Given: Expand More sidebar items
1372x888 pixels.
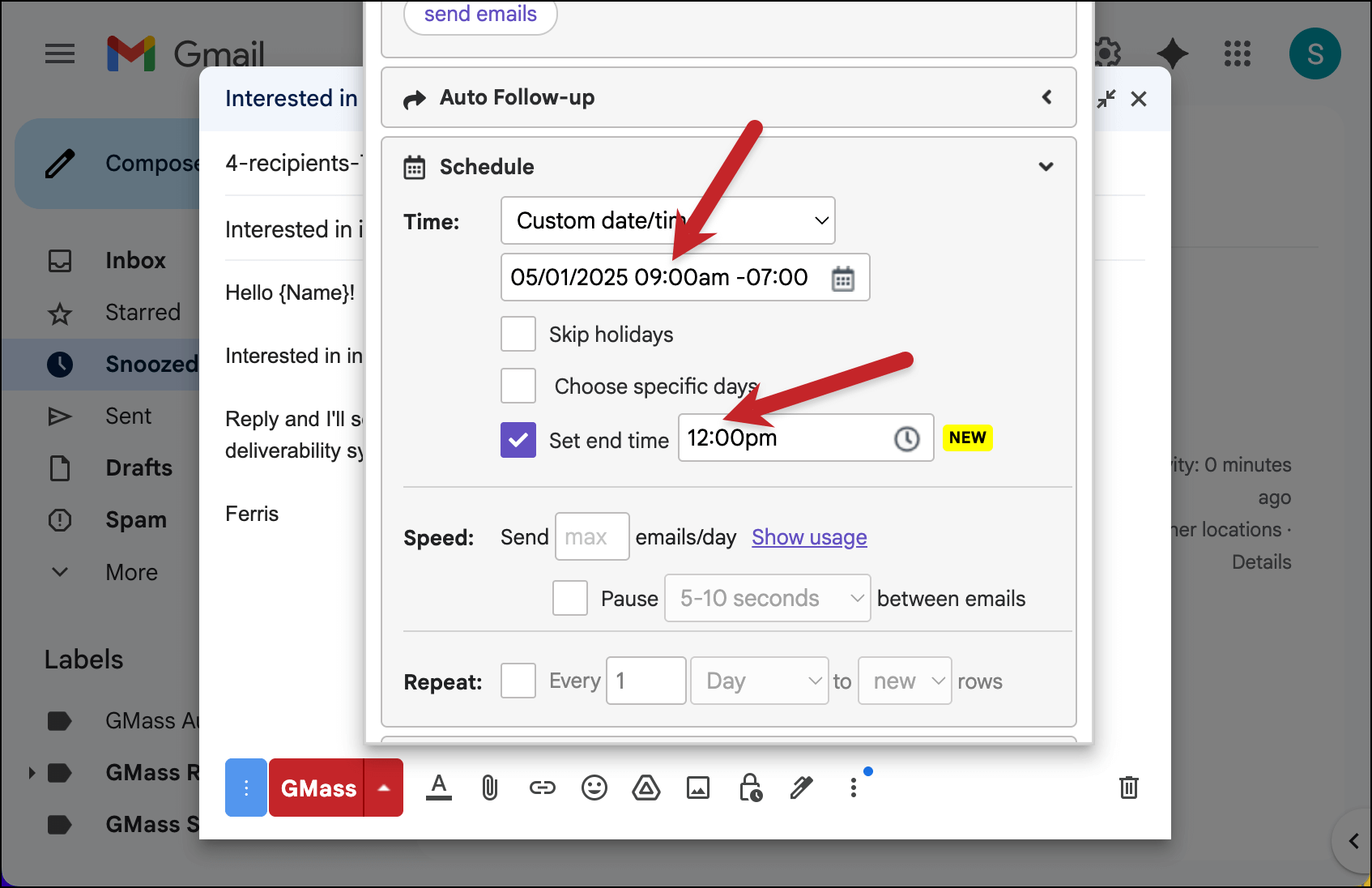Looking at the screenshot, I should [x=131, y=572].
